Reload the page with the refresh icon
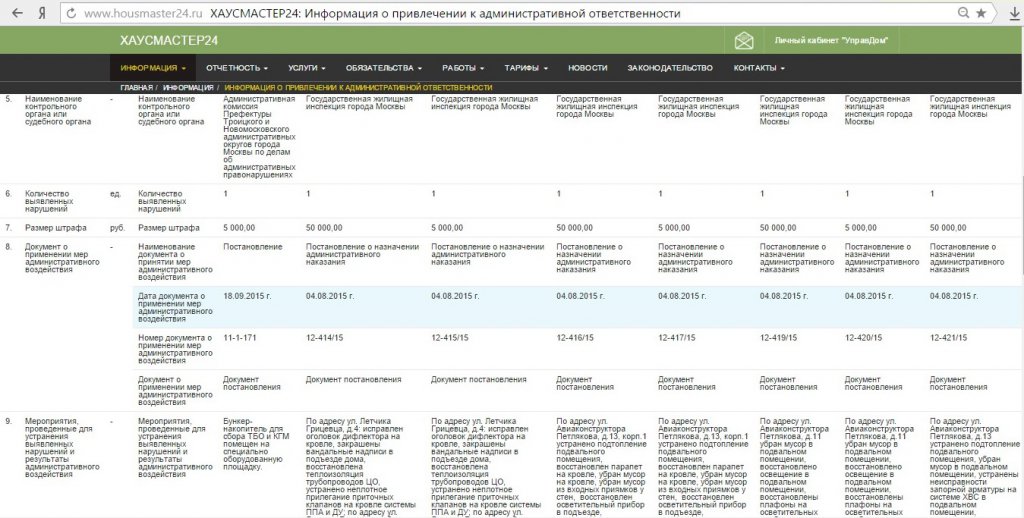Viewport: 1024px width, 518px height. 71,14
